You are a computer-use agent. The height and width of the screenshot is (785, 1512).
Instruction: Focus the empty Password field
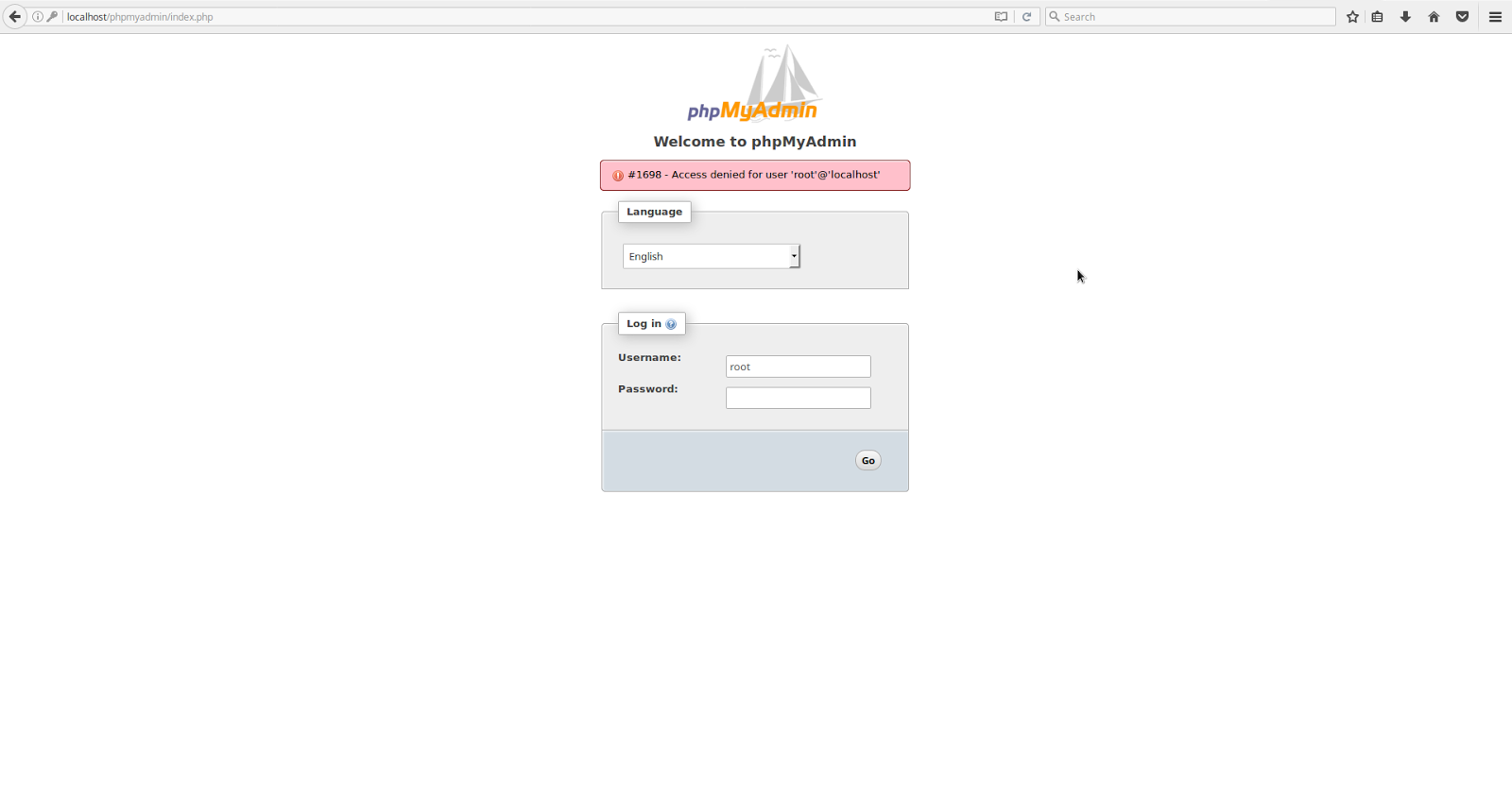[x=799, y=398]
